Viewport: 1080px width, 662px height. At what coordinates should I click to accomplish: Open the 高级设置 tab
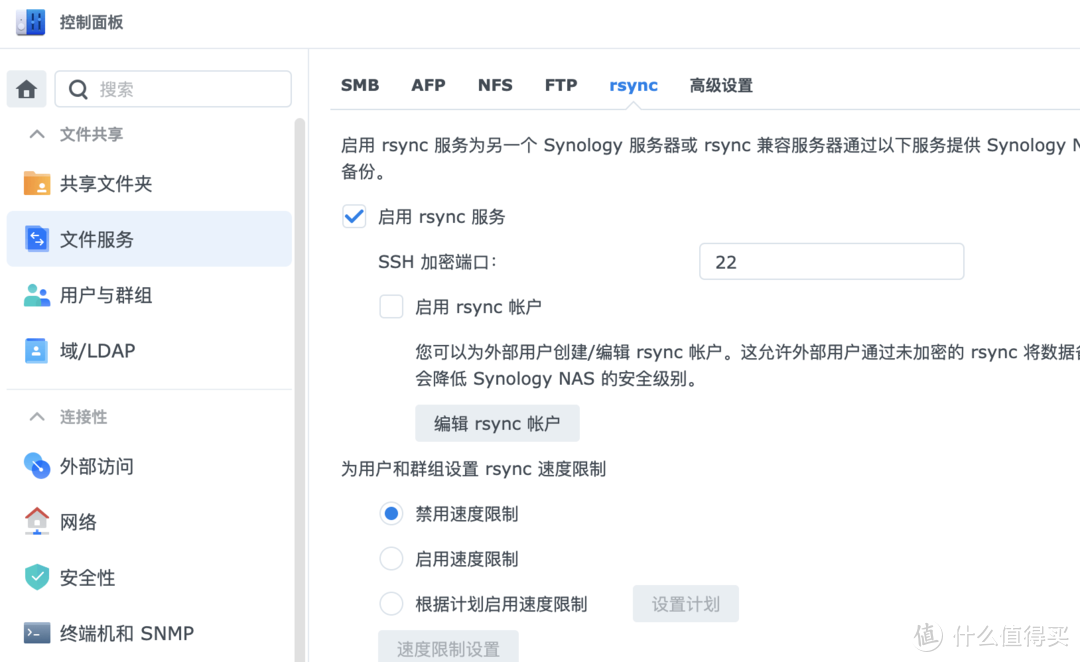pyautogui.click(x=721, y=85)
